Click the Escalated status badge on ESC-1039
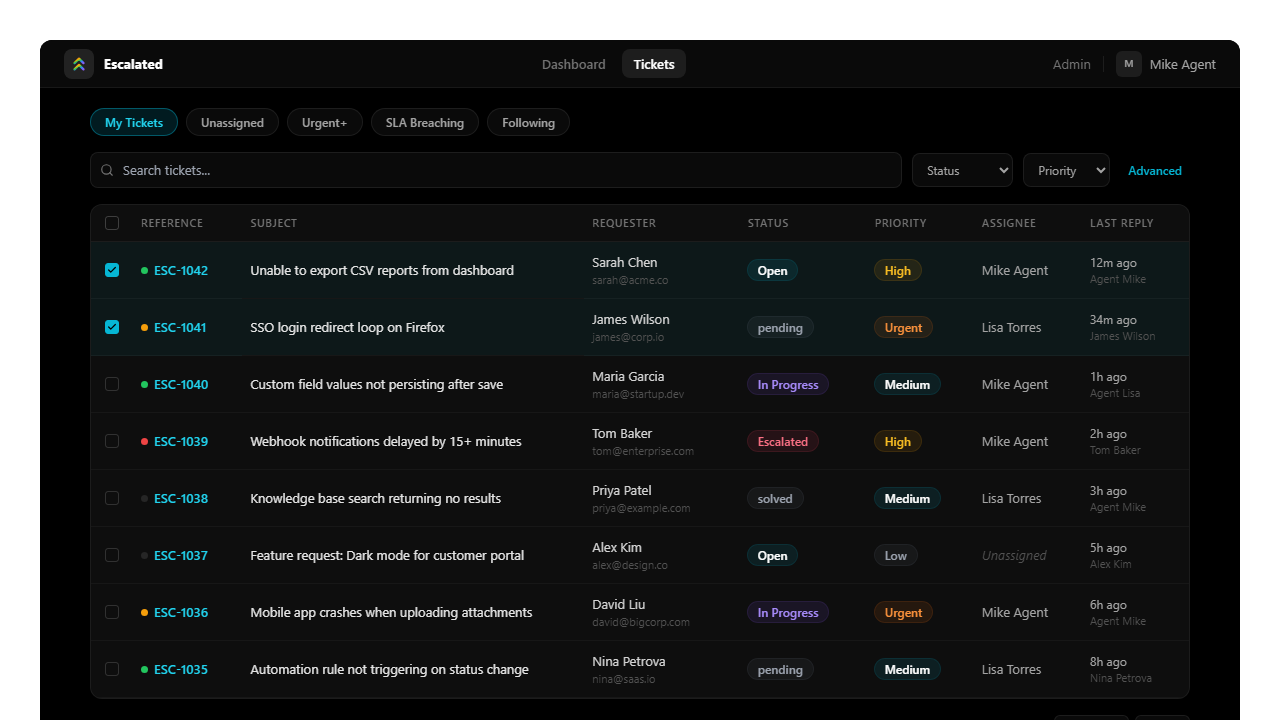This screenshot has height=720, width=1280. pos(783,441)
